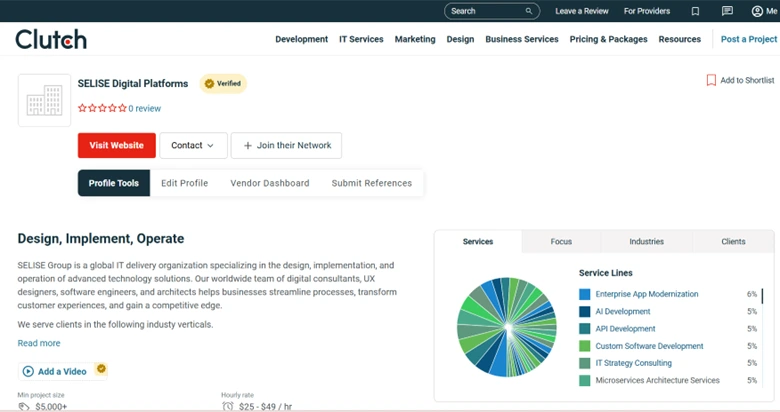The height and width of the screenshot is (412, 780).
Task: Click the Clutch logo
Action: coord(51,39)
